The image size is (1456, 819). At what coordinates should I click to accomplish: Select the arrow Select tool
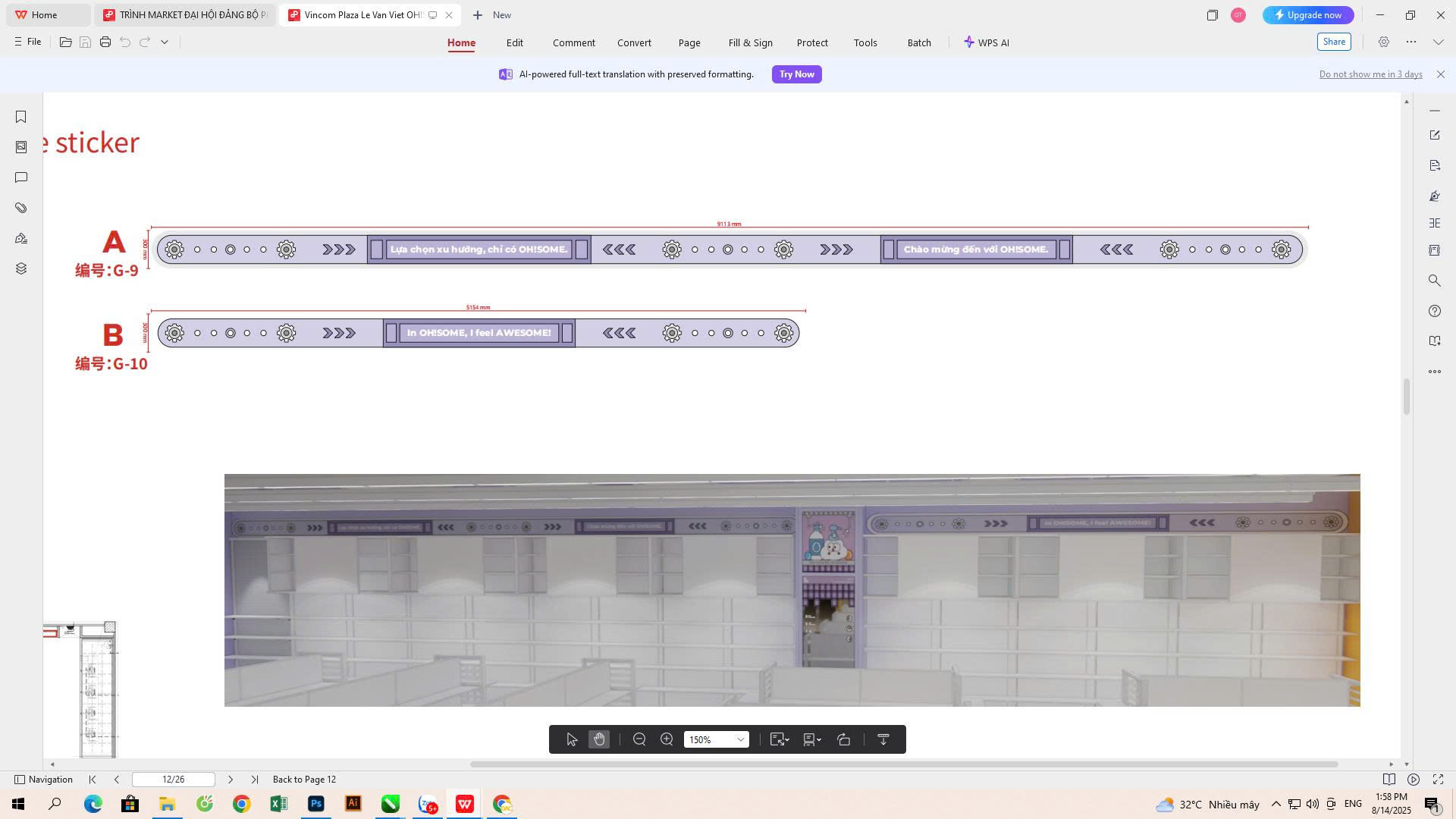572,739
